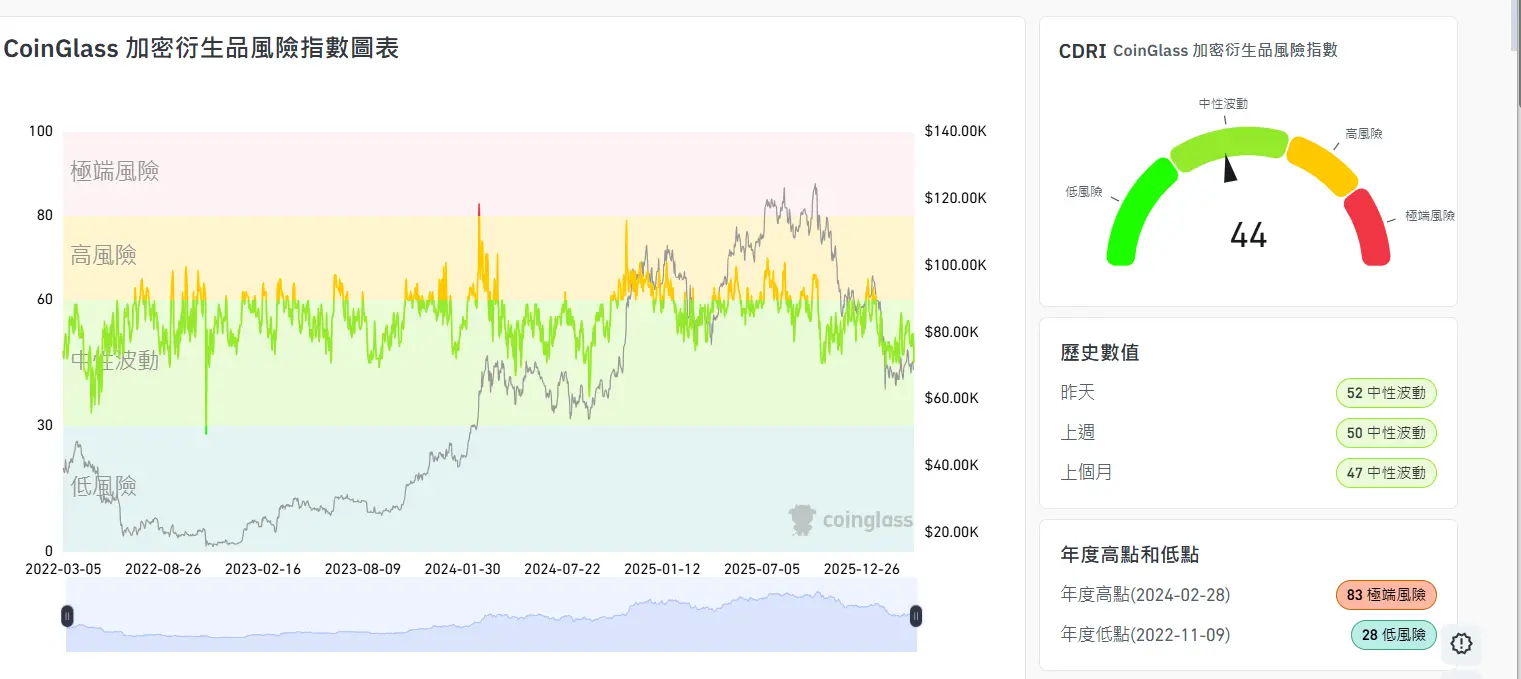Image resolution: width=1521 pixels, height=679 pixels.
Task: Click the 50 中性波動 badge
Action: (1386, 433)
